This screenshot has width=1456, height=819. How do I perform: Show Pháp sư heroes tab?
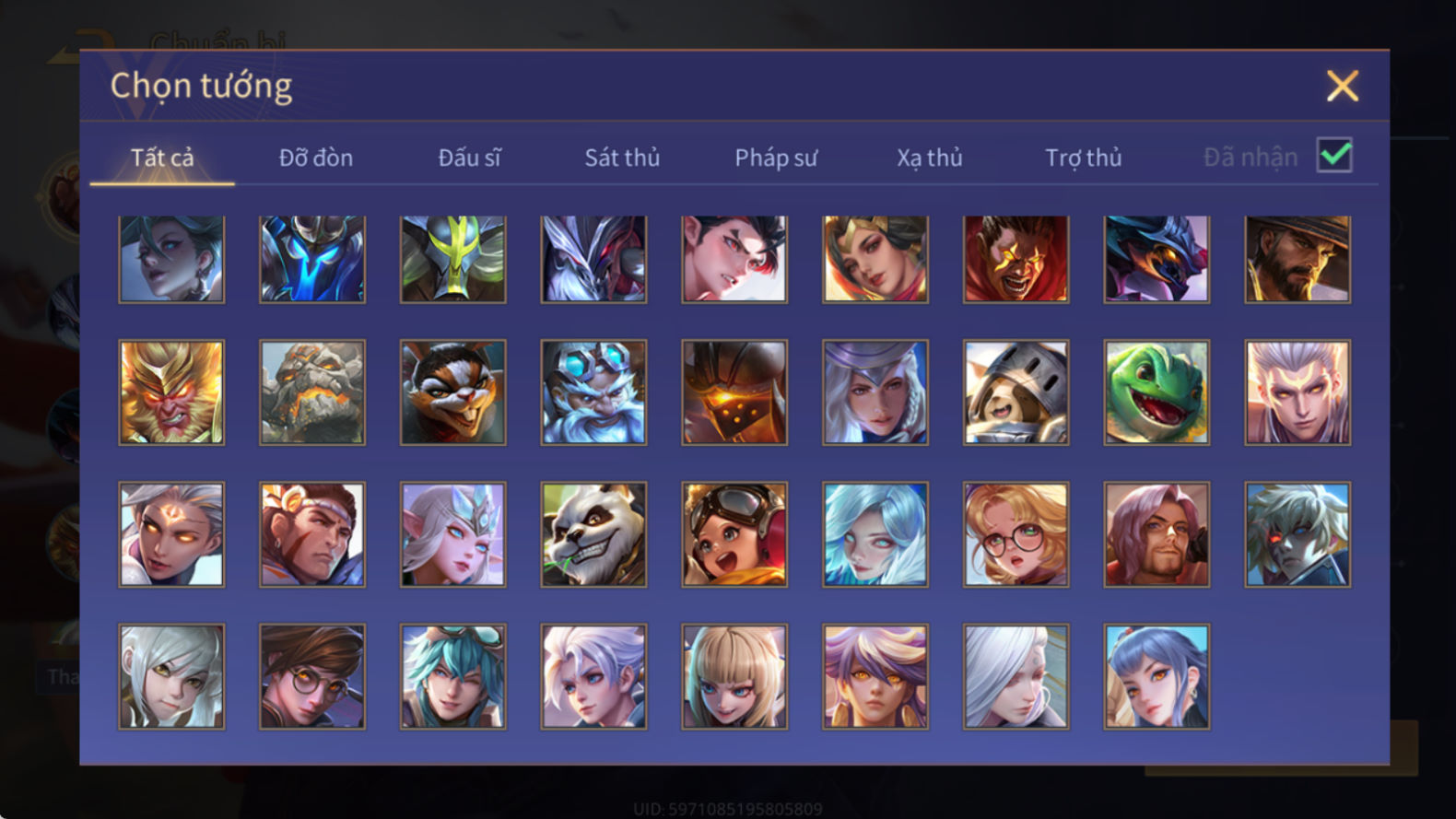(x=776, y=158)
